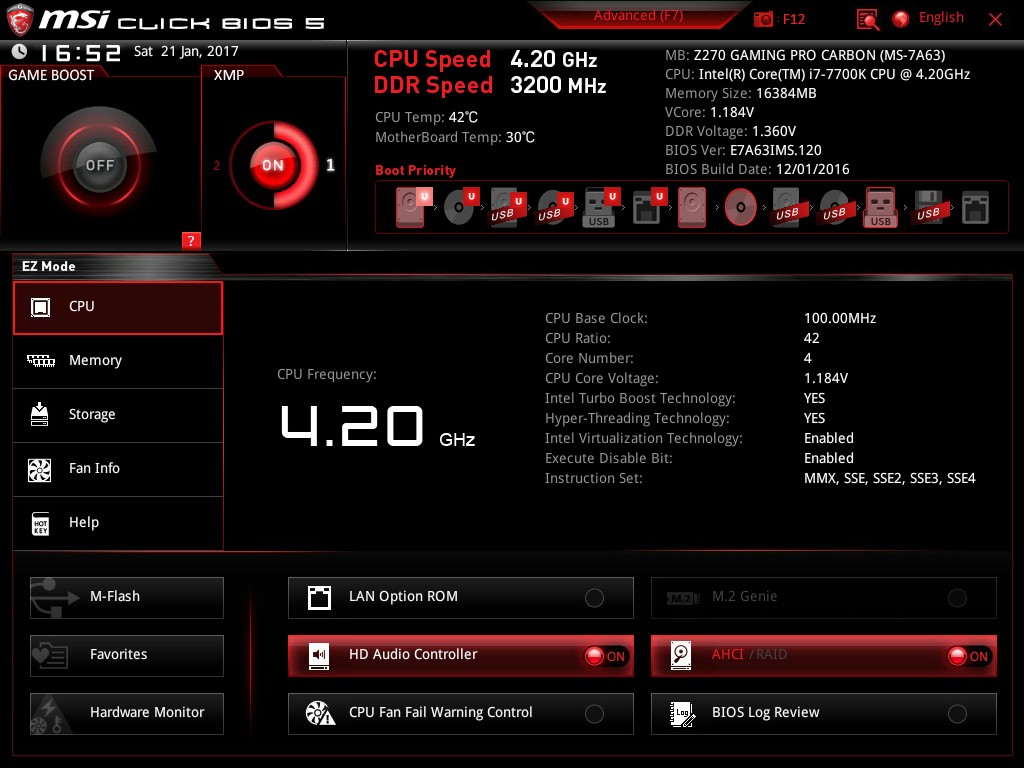Viewport: 1024px width, 768px height.
Task: Click the date Sat 21 Jan, 2017
Action: pyautogui.click(x=186, y=52)
